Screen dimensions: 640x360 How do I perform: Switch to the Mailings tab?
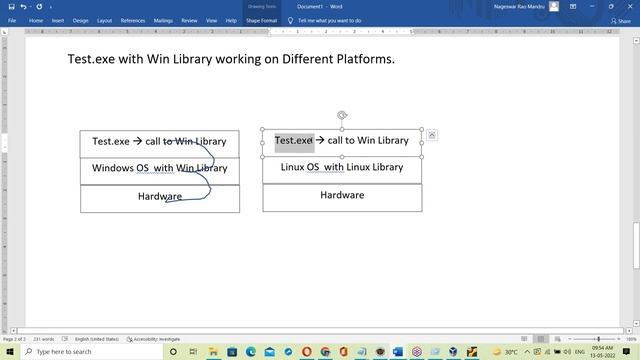pos(163,20)
